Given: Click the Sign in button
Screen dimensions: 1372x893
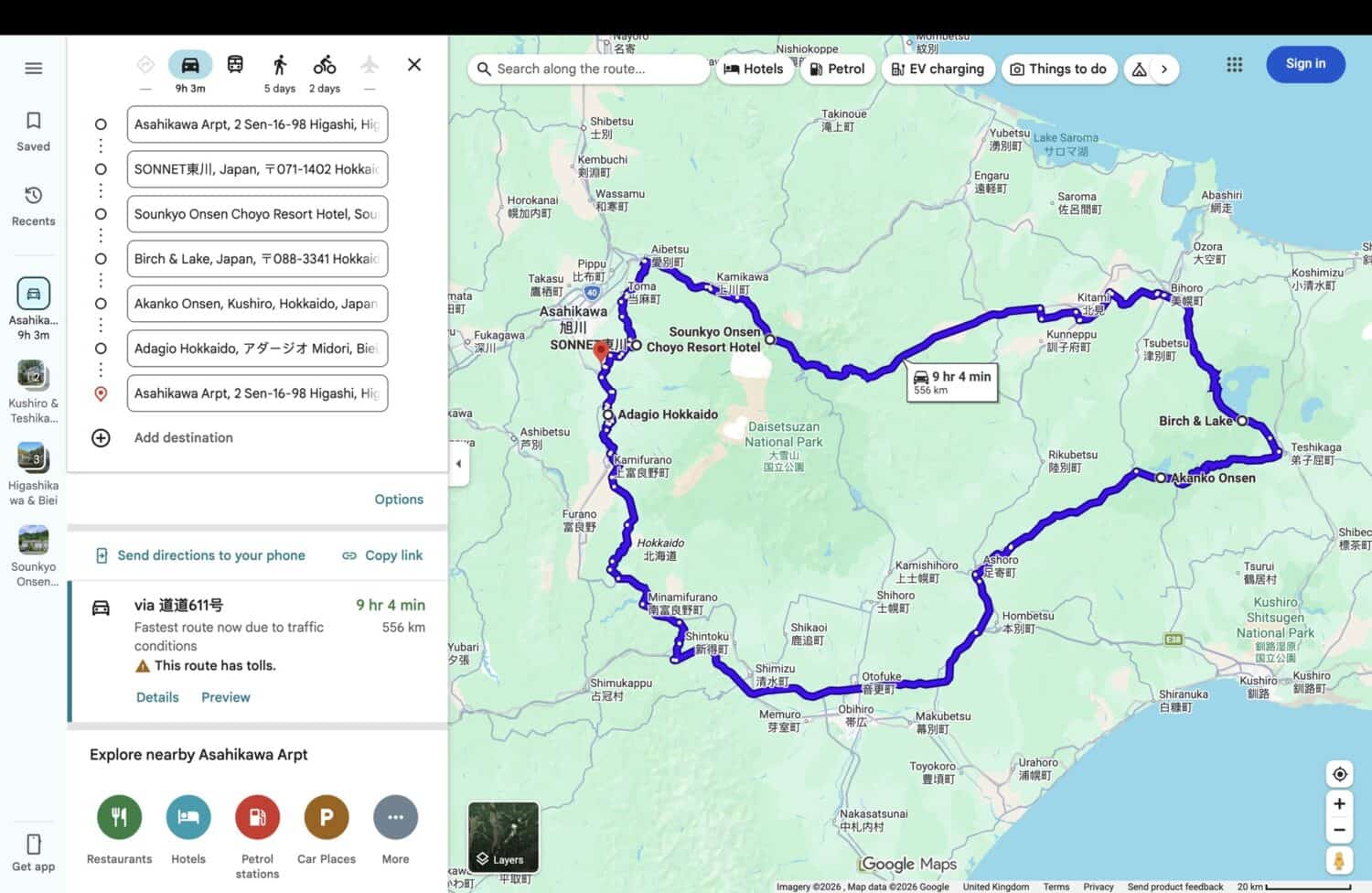Looking at the screenshot, I should click(1305, 63).
